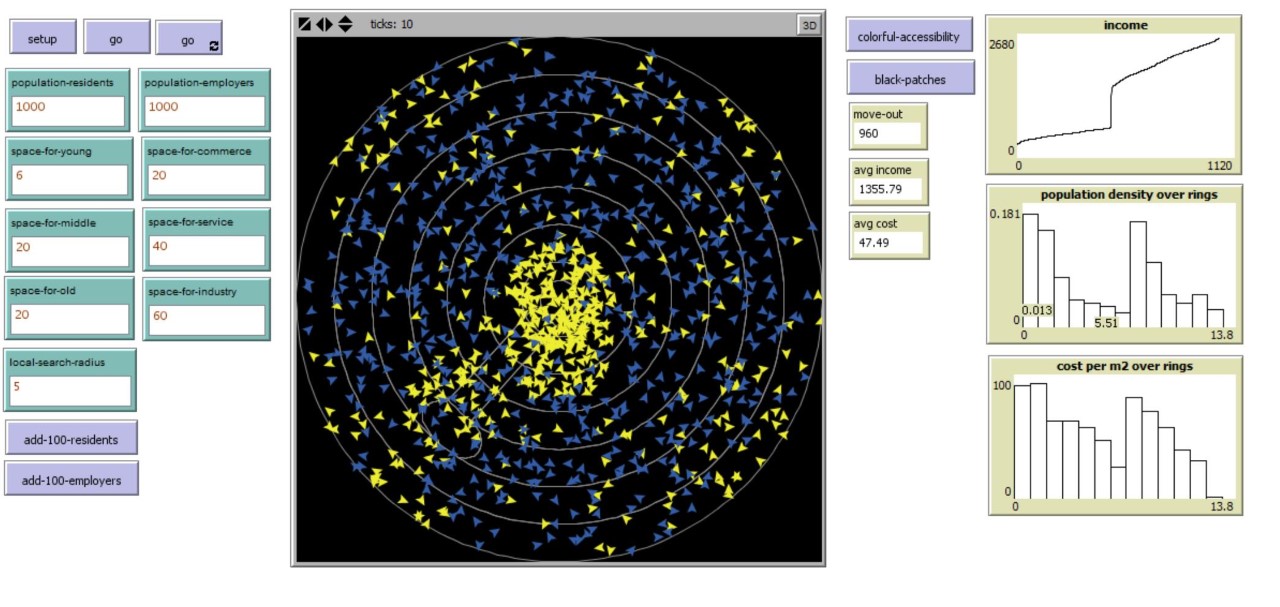Start the forever go button with loop icon
This screenshot has width=1280, height=607.
(189, 38)
